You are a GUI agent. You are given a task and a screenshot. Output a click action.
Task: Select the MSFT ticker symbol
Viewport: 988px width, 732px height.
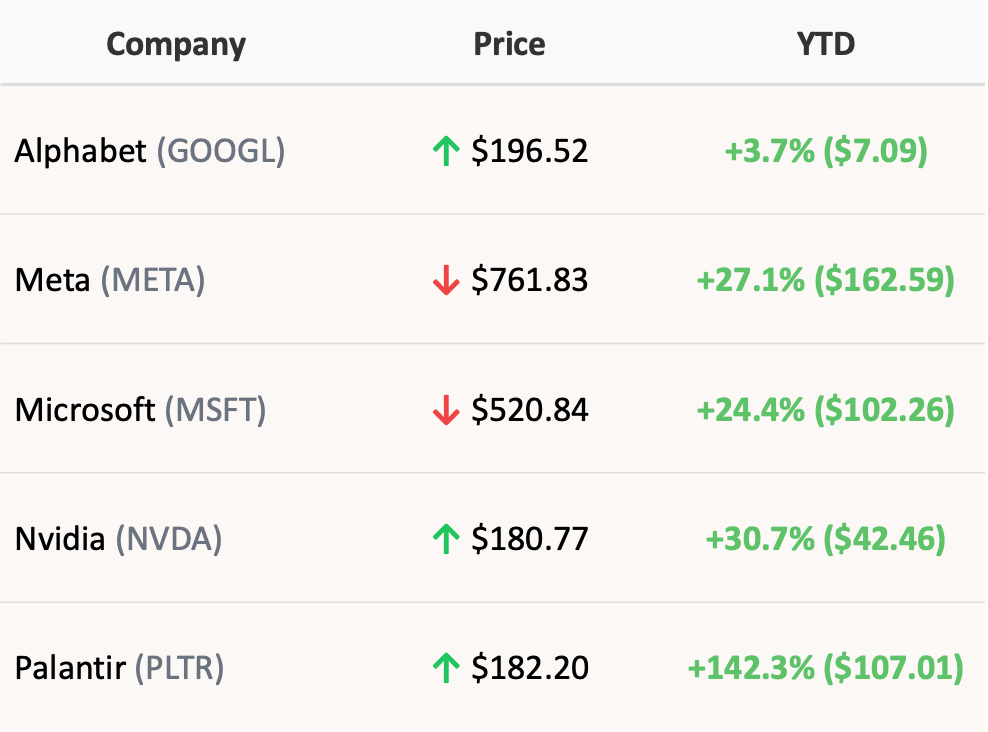pyautogui.click(x=215, y=410)
